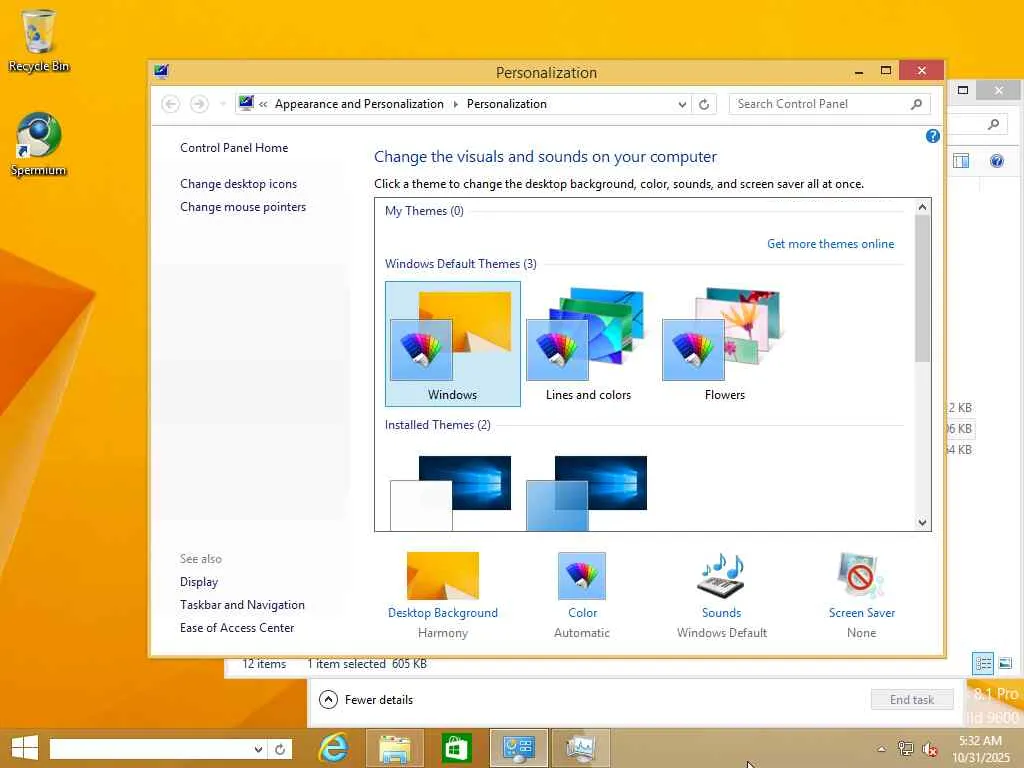Click the taskbar address refresh icon
This screenshot has width=1024, height=768.
pos(280,749)
